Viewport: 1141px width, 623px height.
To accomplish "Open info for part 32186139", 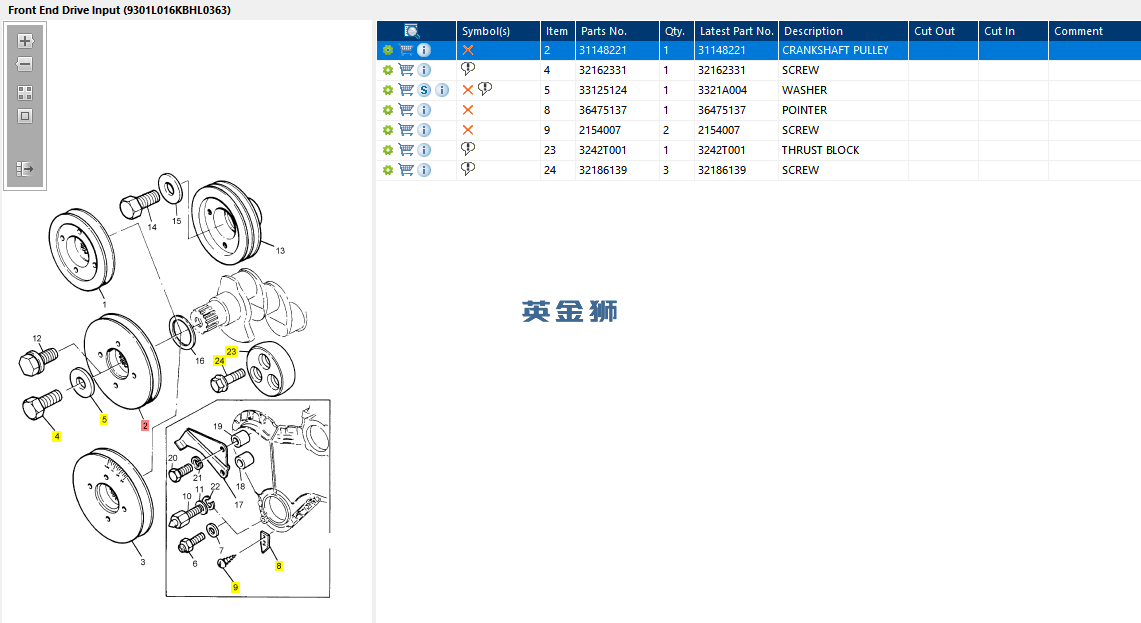I will click(424, 170).
